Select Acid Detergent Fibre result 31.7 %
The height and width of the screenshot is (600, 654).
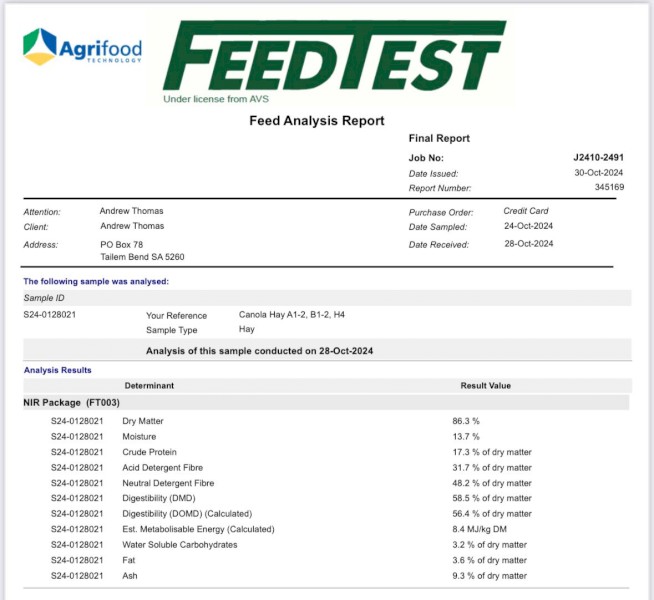coord(492,468)
